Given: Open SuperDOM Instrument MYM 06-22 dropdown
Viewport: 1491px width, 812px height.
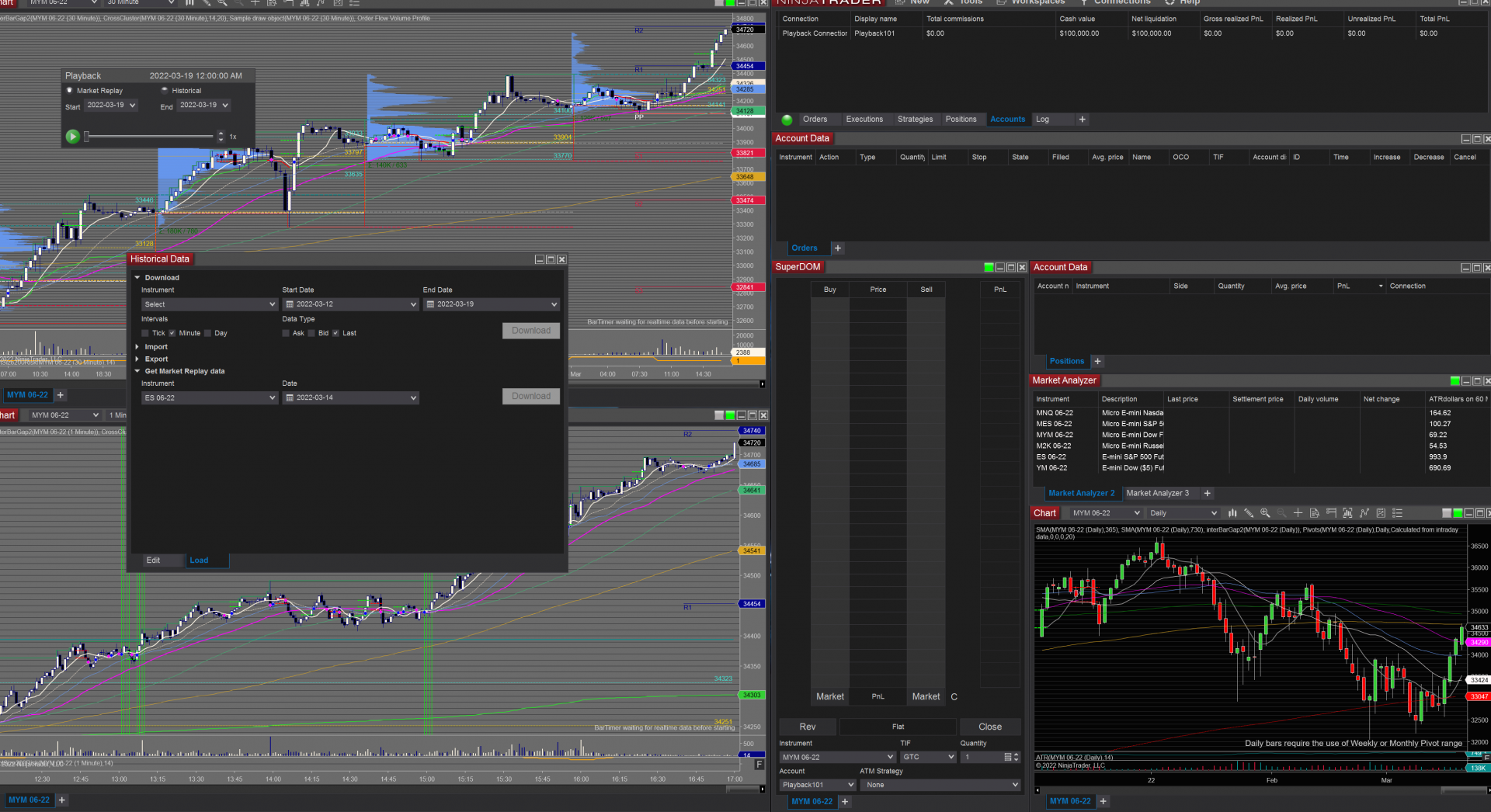Looking at the screenshot, I should [x=838, y=757].
